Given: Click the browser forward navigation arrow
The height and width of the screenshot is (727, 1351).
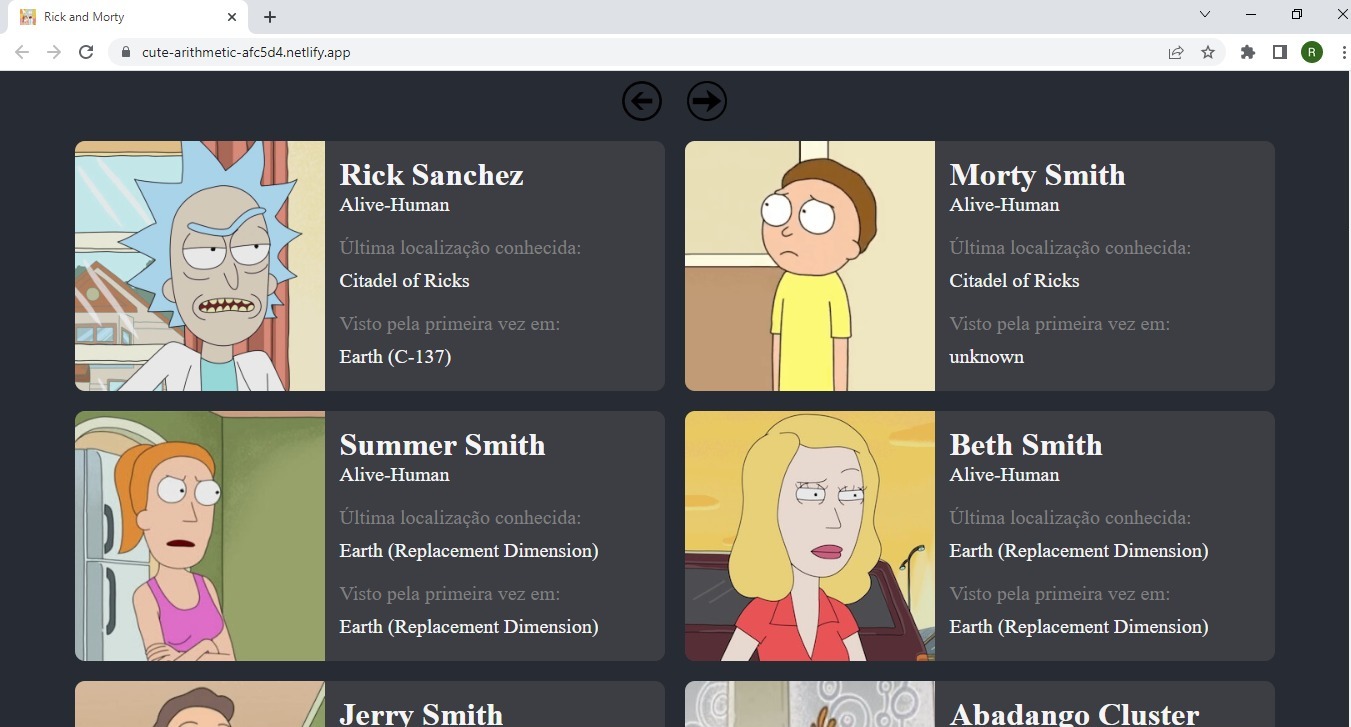Looking at the screenshot, I should (53, 51).
